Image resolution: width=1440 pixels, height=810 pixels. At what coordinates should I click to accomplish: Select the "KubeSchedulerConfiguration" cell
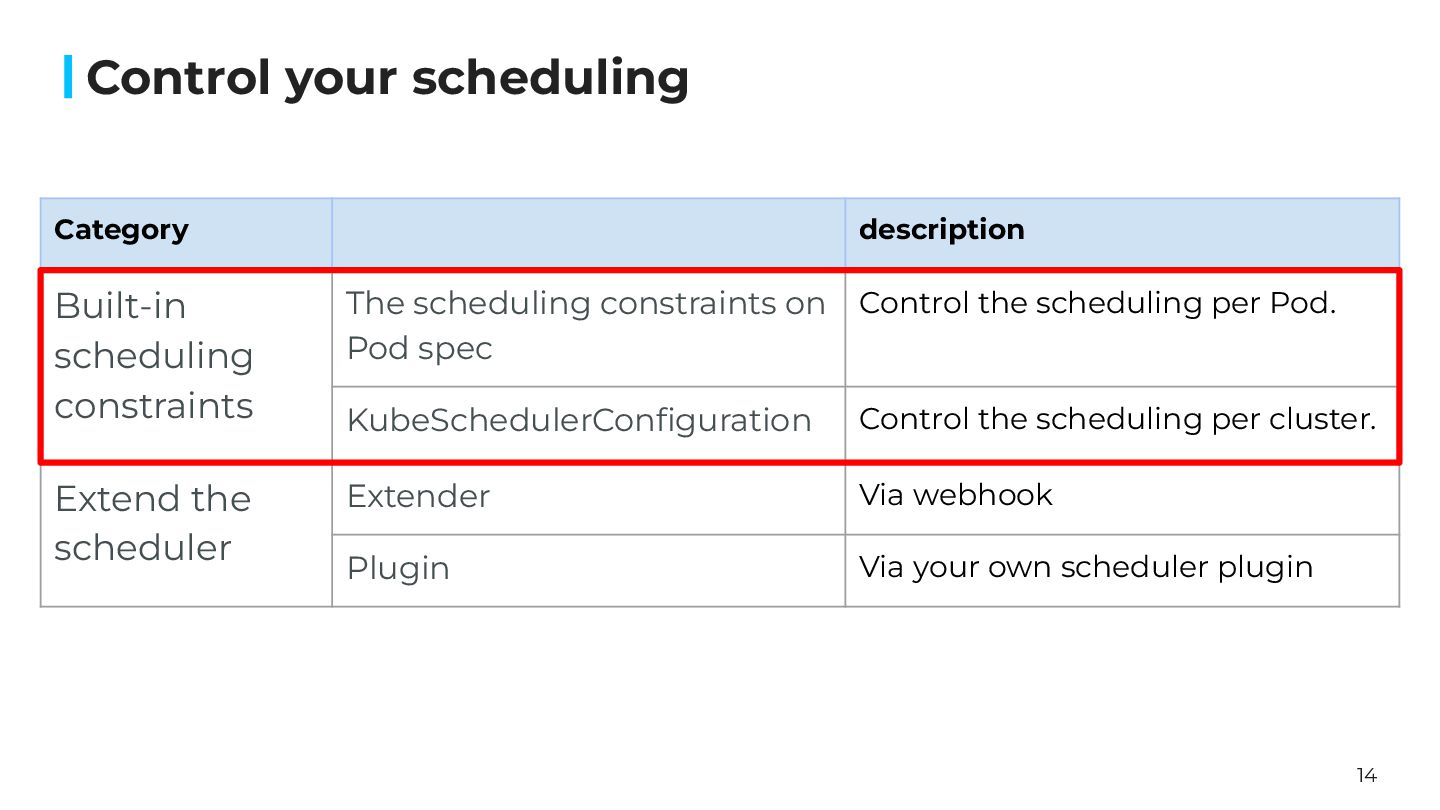[578, 420]
